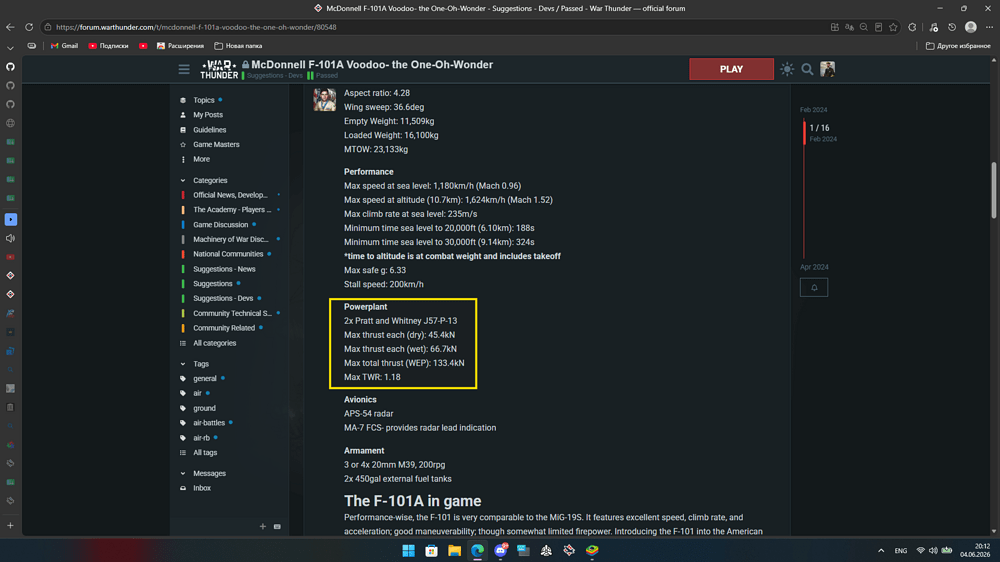Click the page's vertical scrollbar thumb
The width and height of the screenshot is (1000, 562).
pyautogui.click(x=994, y=191)
